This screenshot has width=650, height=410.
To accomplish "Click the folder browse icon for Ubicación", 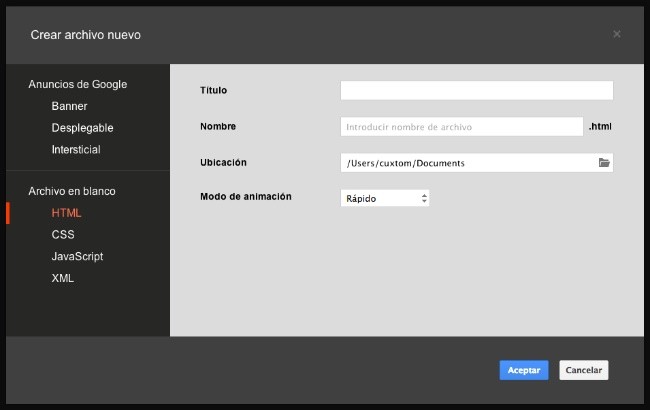I will [604, 163].
